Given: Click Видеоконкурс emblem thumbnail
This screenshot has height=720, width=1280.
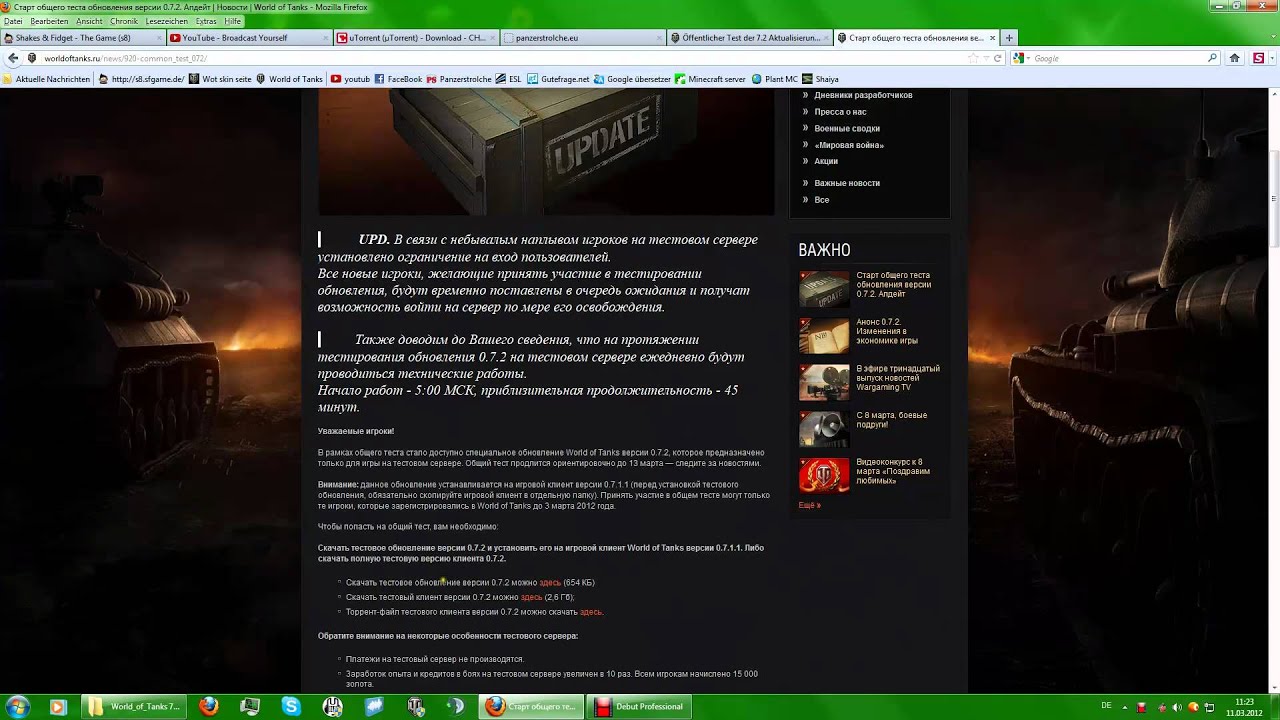Looking at the screenshot, I should (x=824, y=475).
